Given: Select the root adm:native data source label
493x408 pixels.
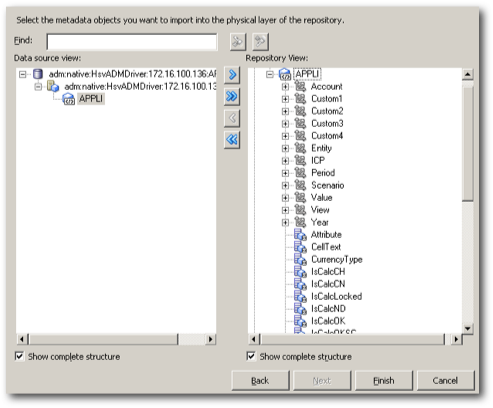Looking at the screenshot, I should [132, 74].
